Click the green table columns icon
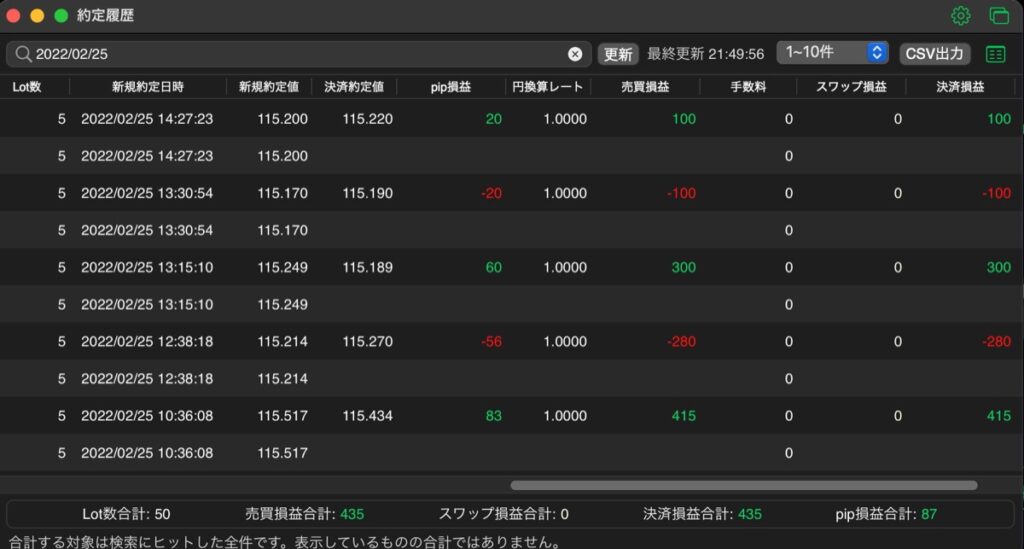 click(995, 54)
